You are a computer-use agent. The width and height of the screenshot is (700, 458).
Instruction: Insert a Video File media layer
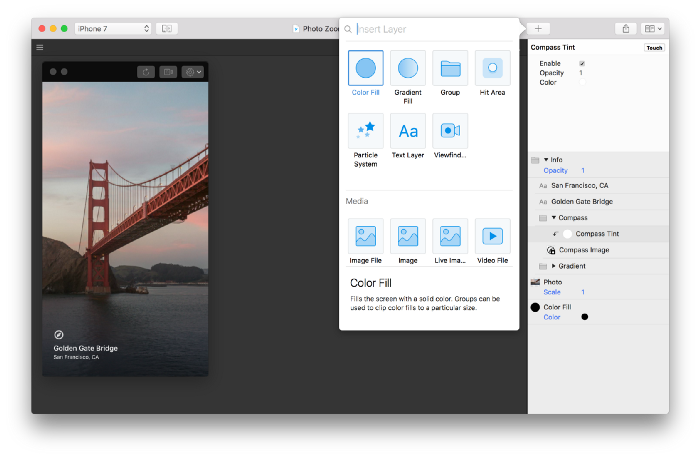[x=492, y=236]
